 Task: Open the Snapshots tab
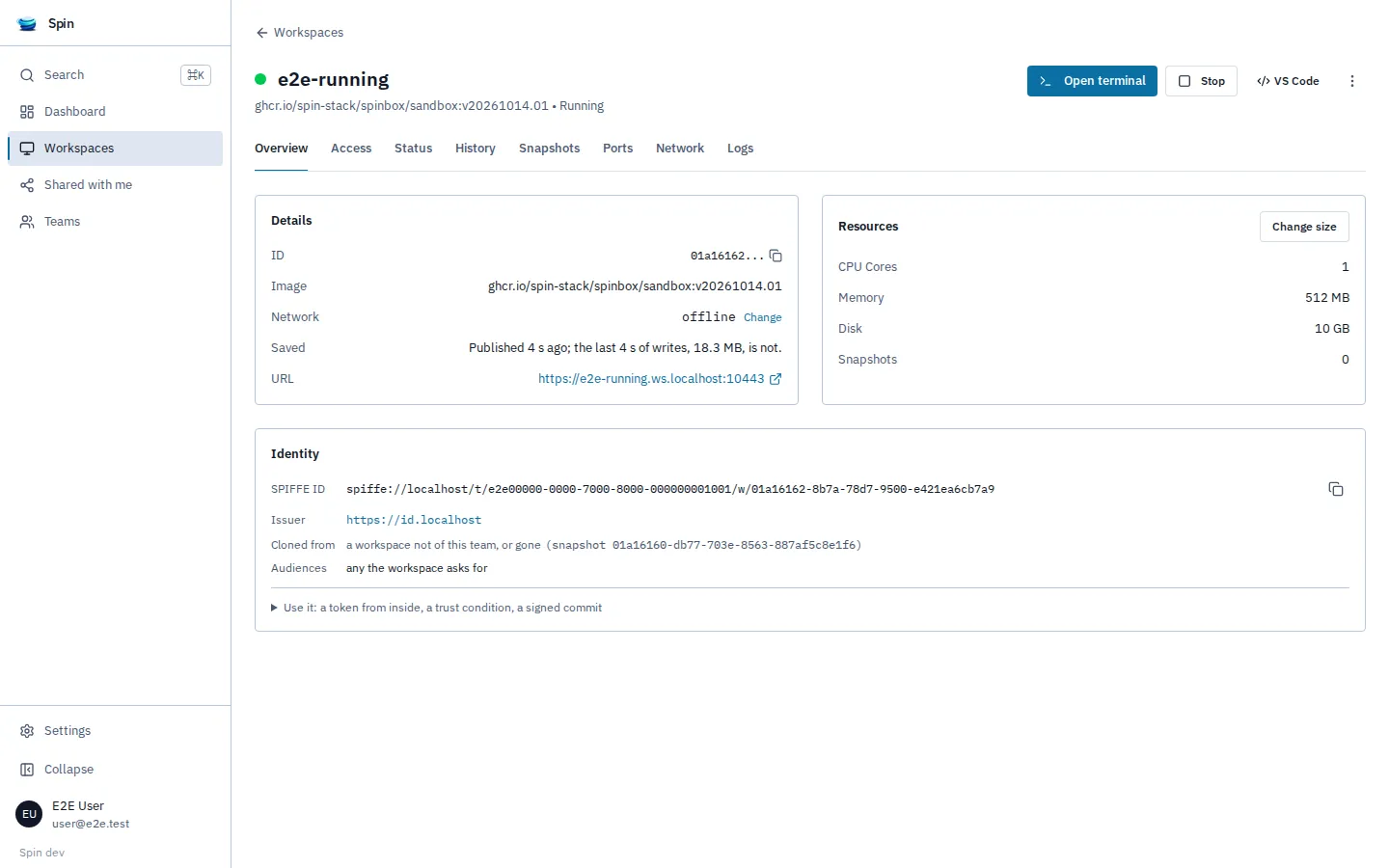[549, 149]
